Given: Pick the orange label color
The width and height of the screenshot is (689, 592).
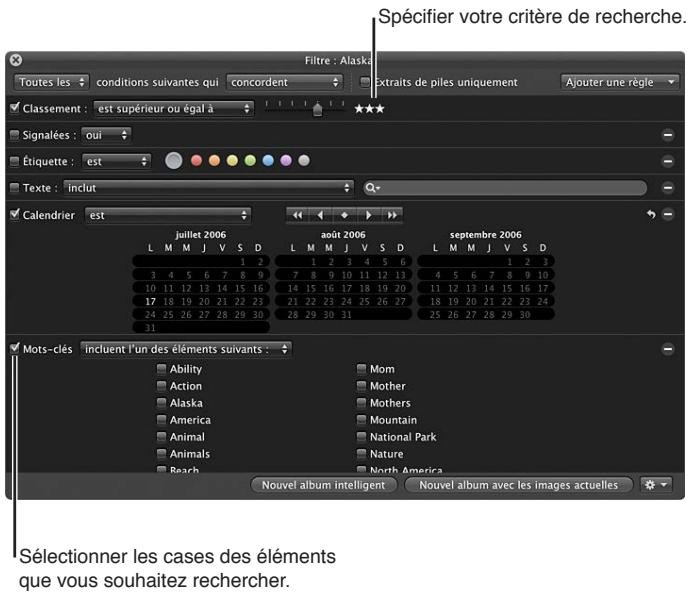Looking at the screenshot, I should click(x=214, y=161).
